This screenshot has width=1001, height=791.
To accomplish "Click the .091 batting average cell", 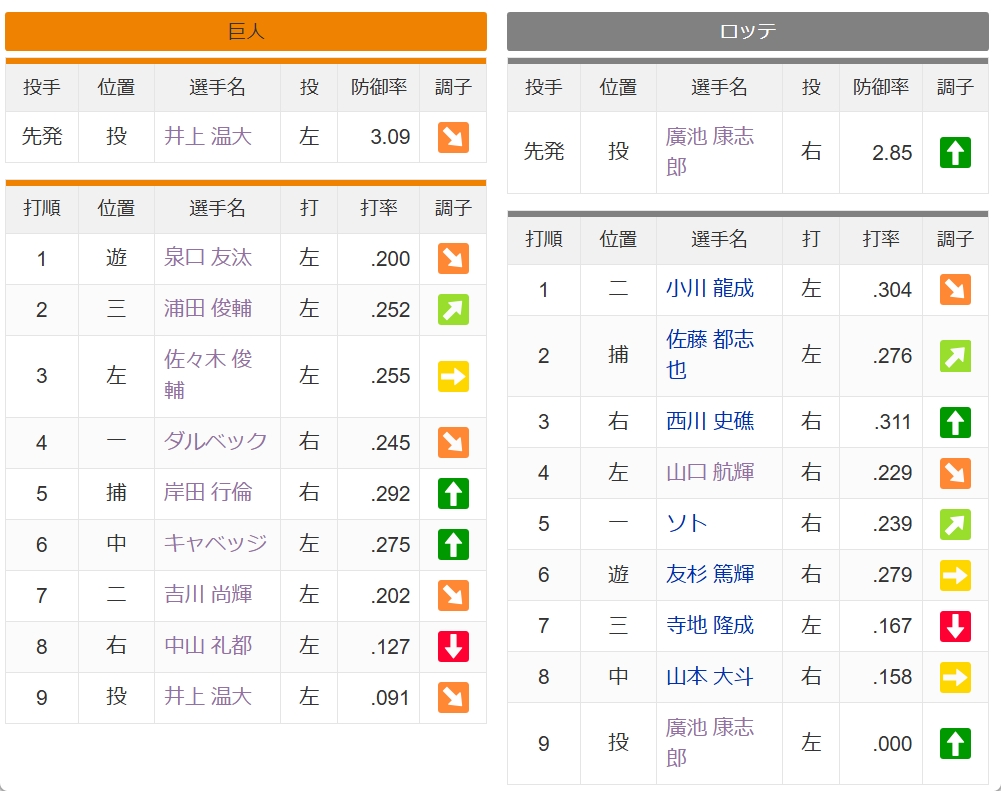I will coord(379,698).
